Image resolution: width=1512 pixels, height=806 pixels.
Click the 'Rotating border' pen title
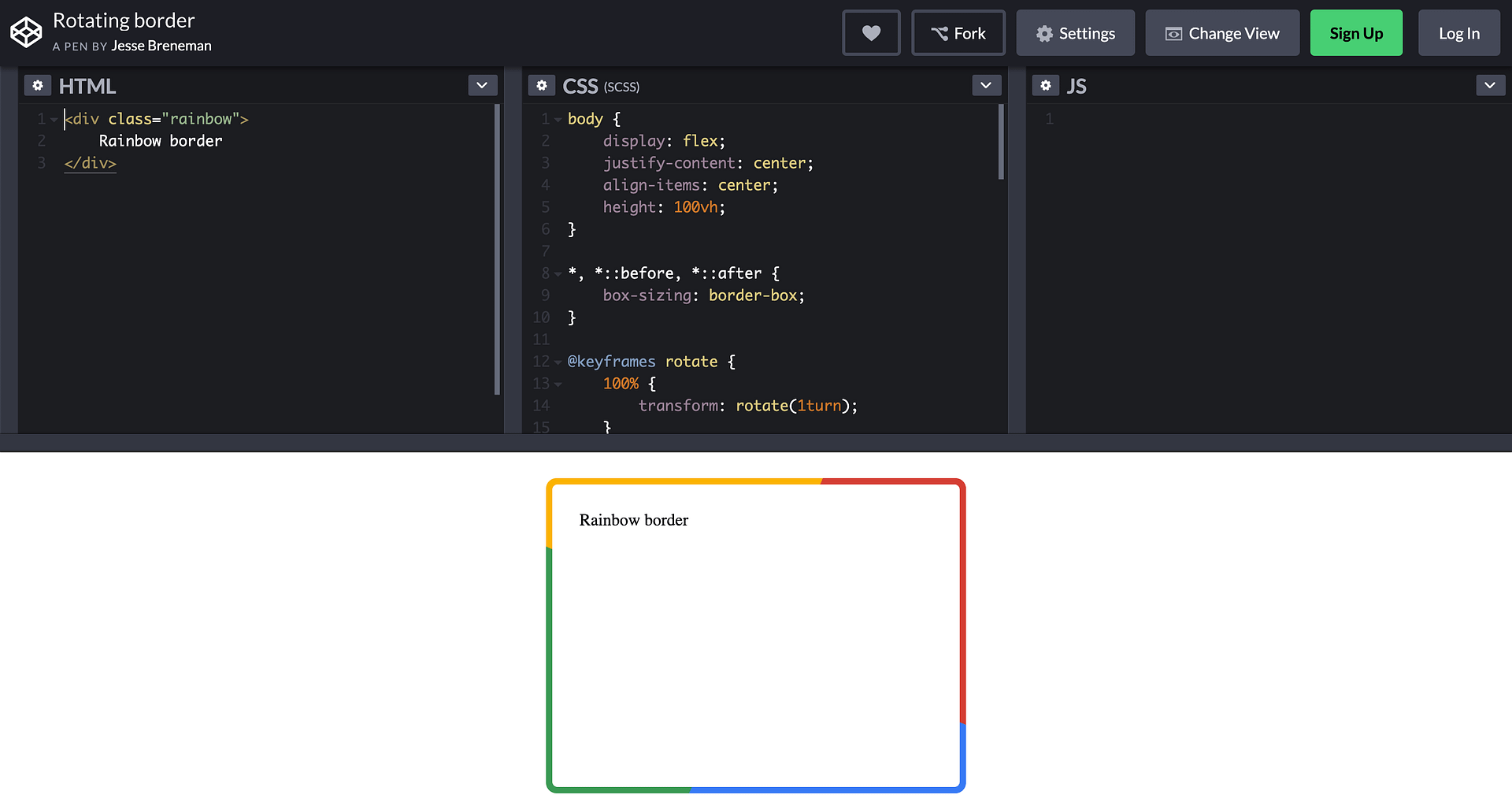point(124,20)
